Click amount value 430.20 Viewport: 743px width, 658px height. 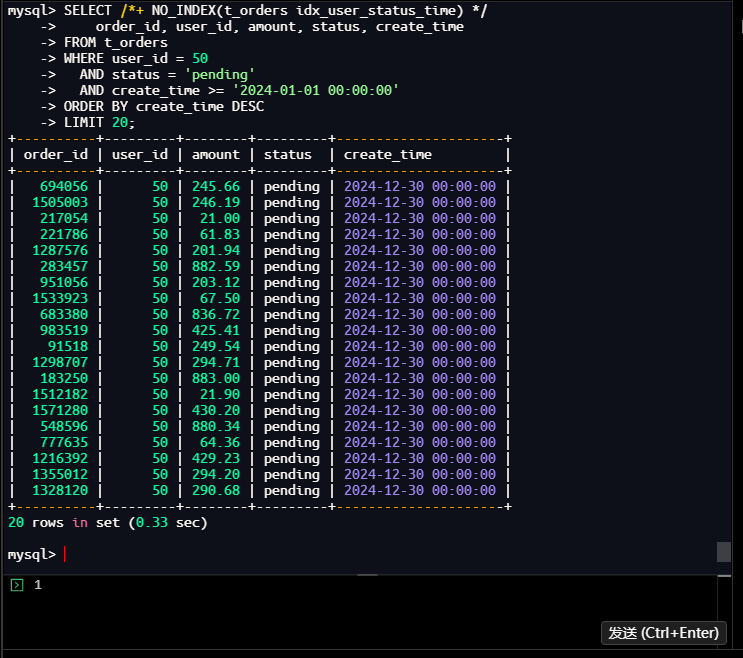pyautogui.click(x=216, y=410)
